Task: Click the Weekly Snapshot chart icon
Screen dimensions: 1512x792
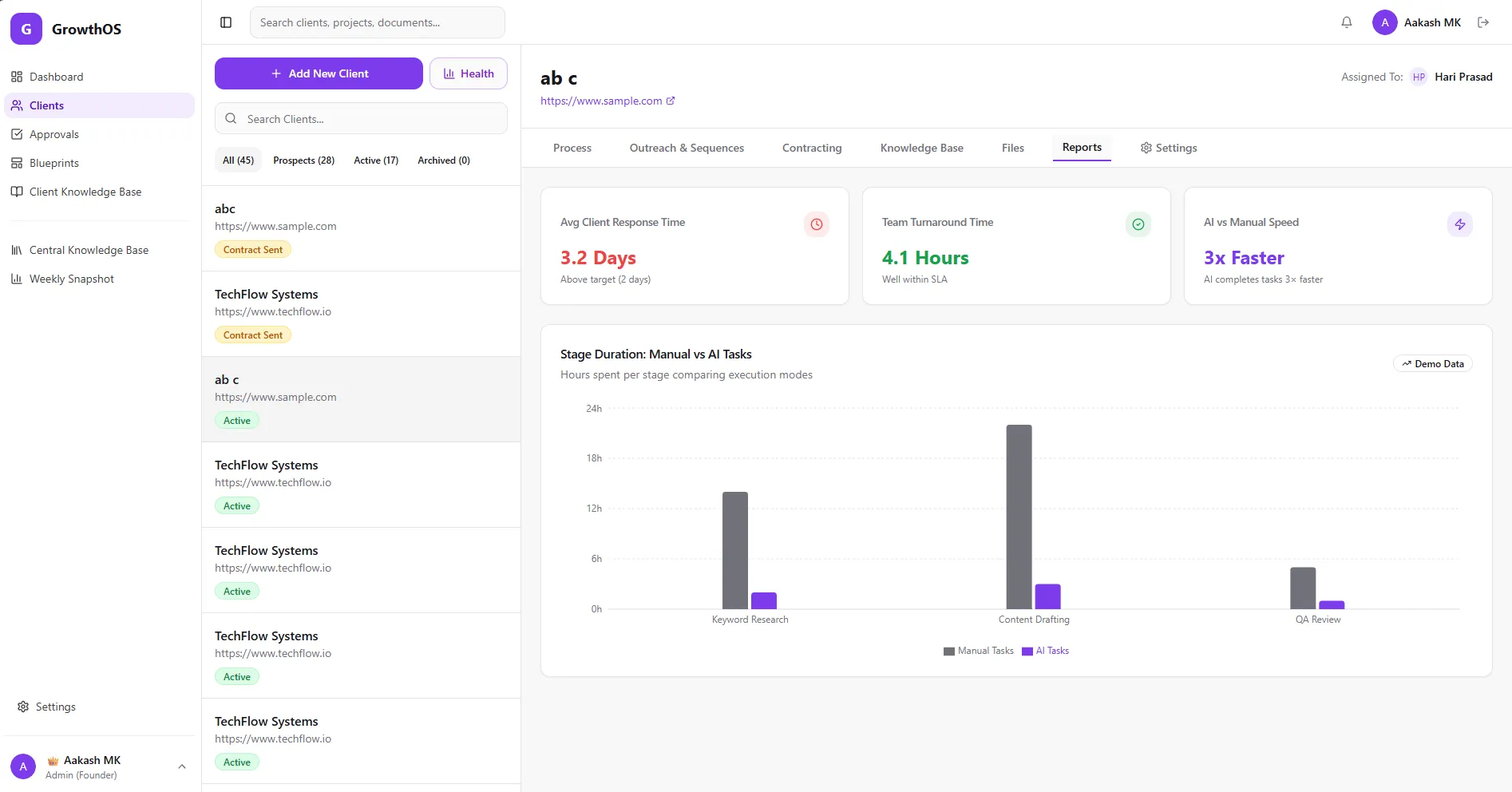Action: pos(17,279)
